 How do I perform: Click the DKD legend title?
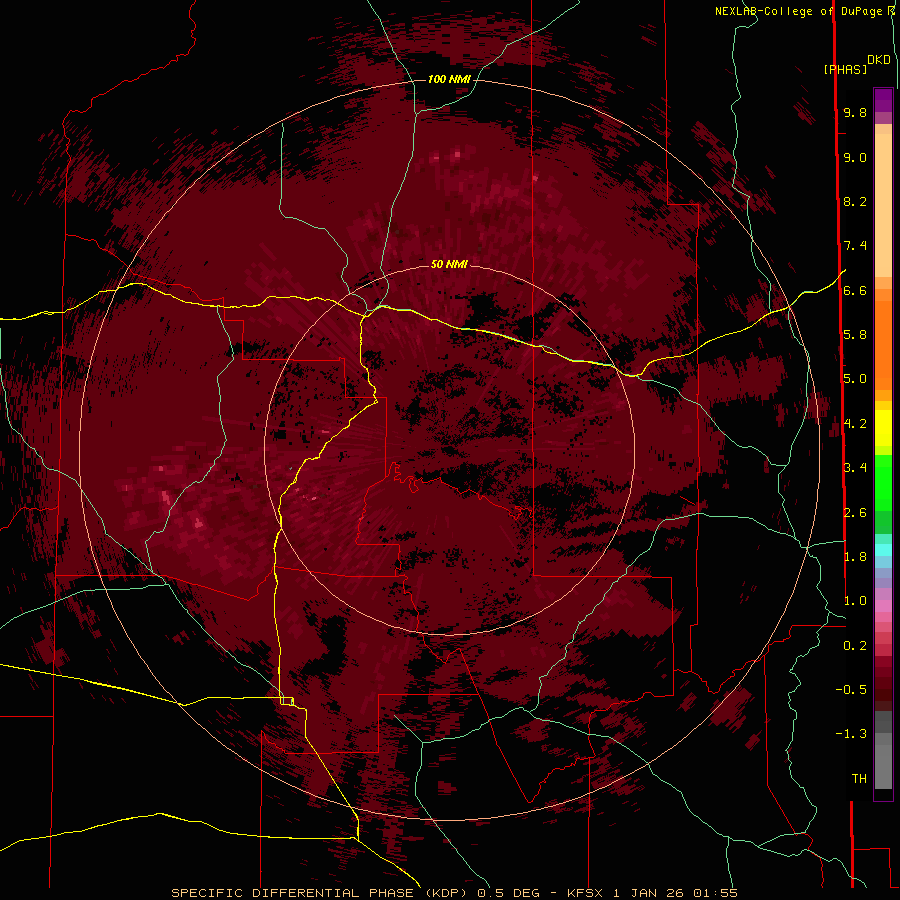click(879, 60)
